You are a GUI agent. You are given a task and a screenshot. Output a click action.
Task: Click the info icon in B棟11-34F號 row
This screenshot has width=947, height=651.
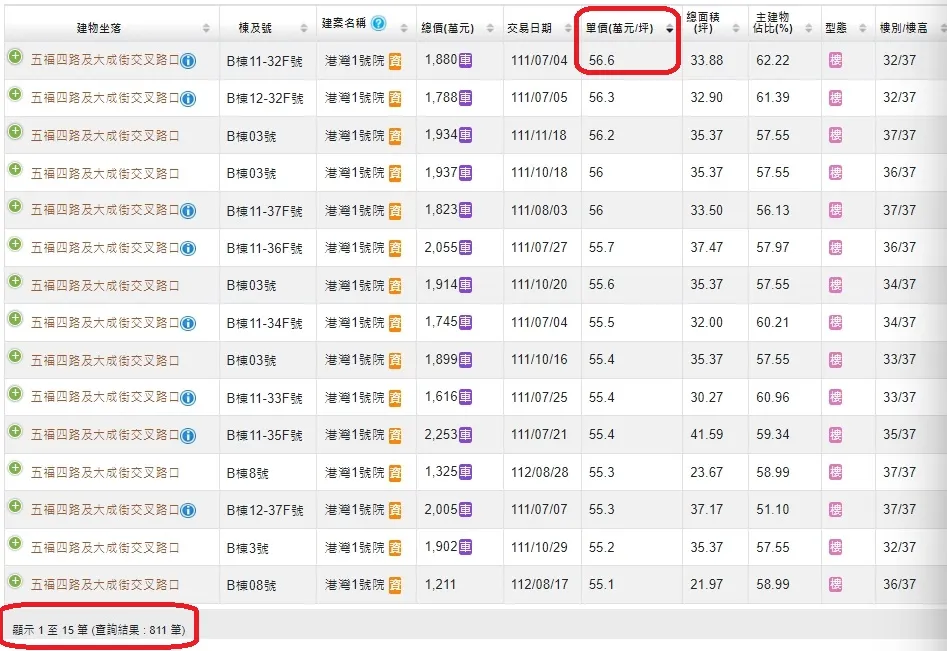[188, 323]
